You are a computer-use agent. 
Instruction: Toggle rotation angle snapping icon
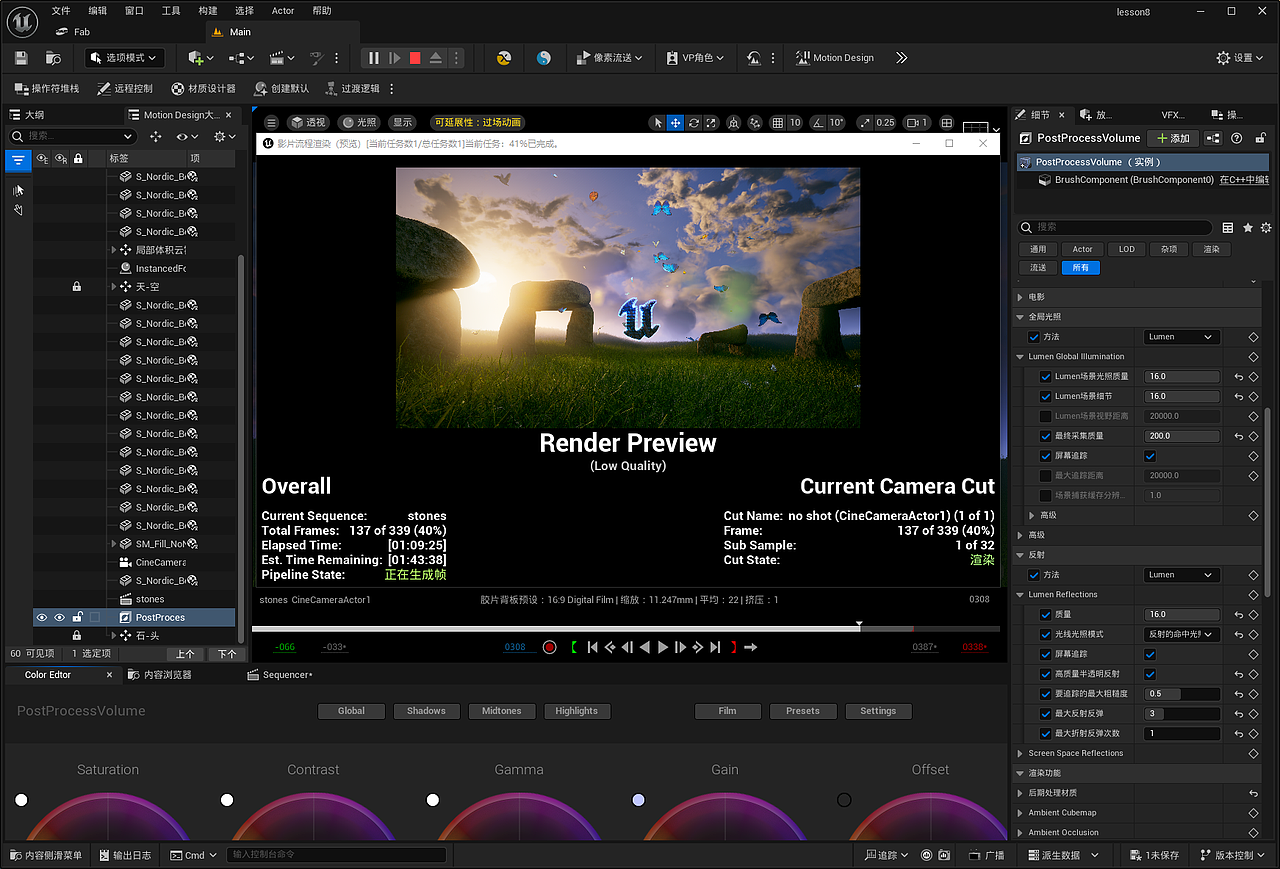[817, 123]
